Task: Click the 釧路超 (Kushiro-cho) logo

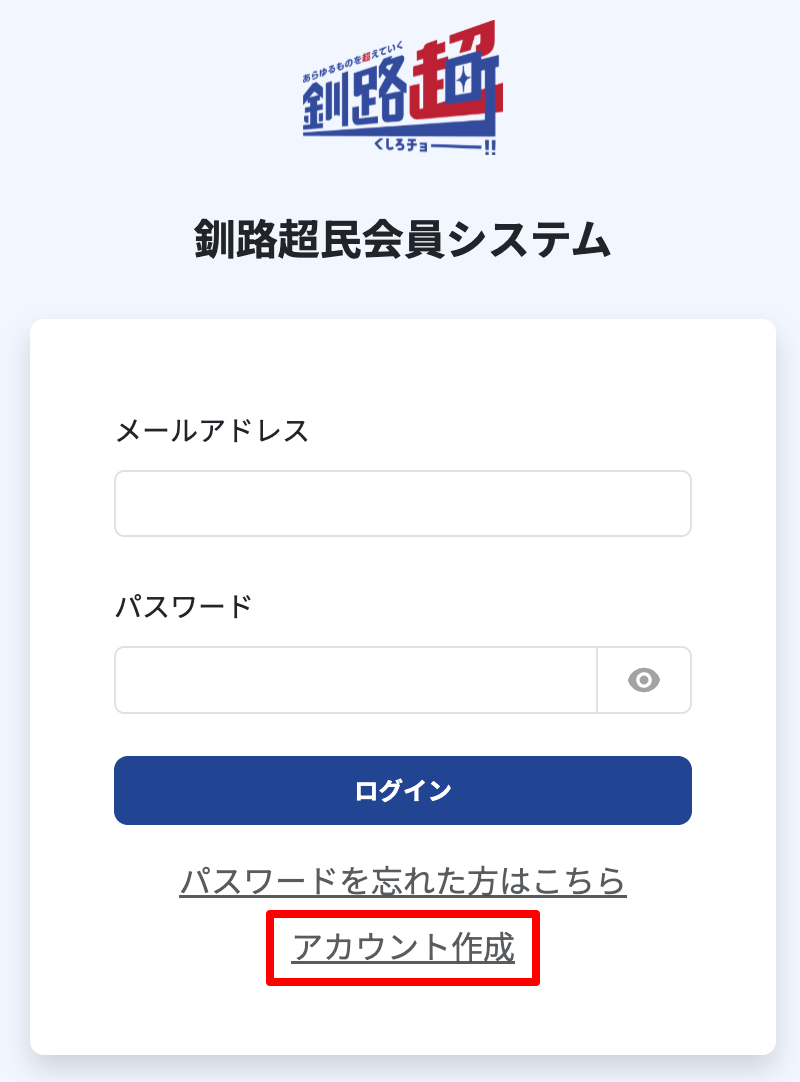Action: coord(400,90)
